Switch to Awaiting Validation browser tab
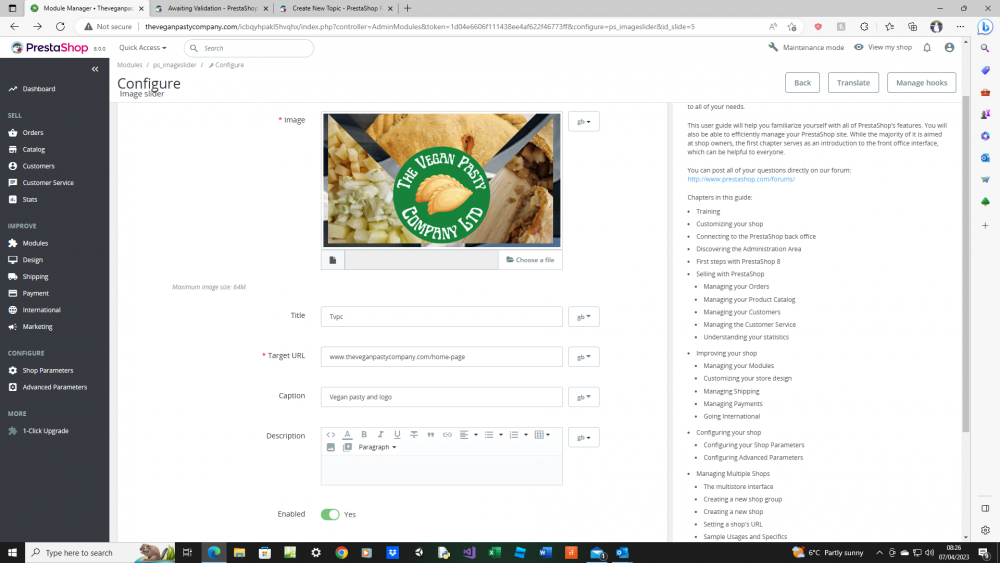1000x563 pixels. pos(212,8)
